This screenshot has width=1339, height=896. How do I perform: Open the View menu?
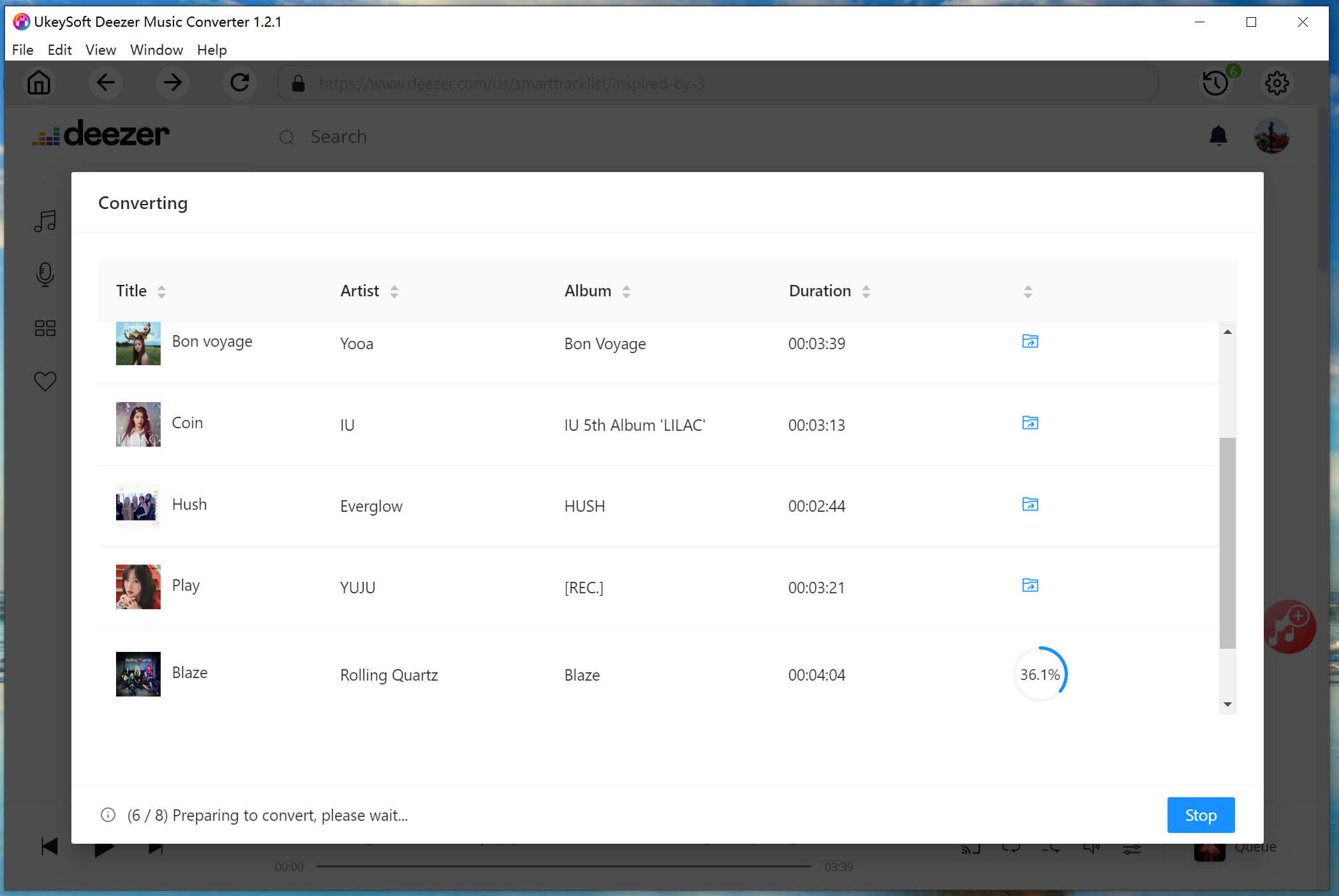(x=99, y=49)
